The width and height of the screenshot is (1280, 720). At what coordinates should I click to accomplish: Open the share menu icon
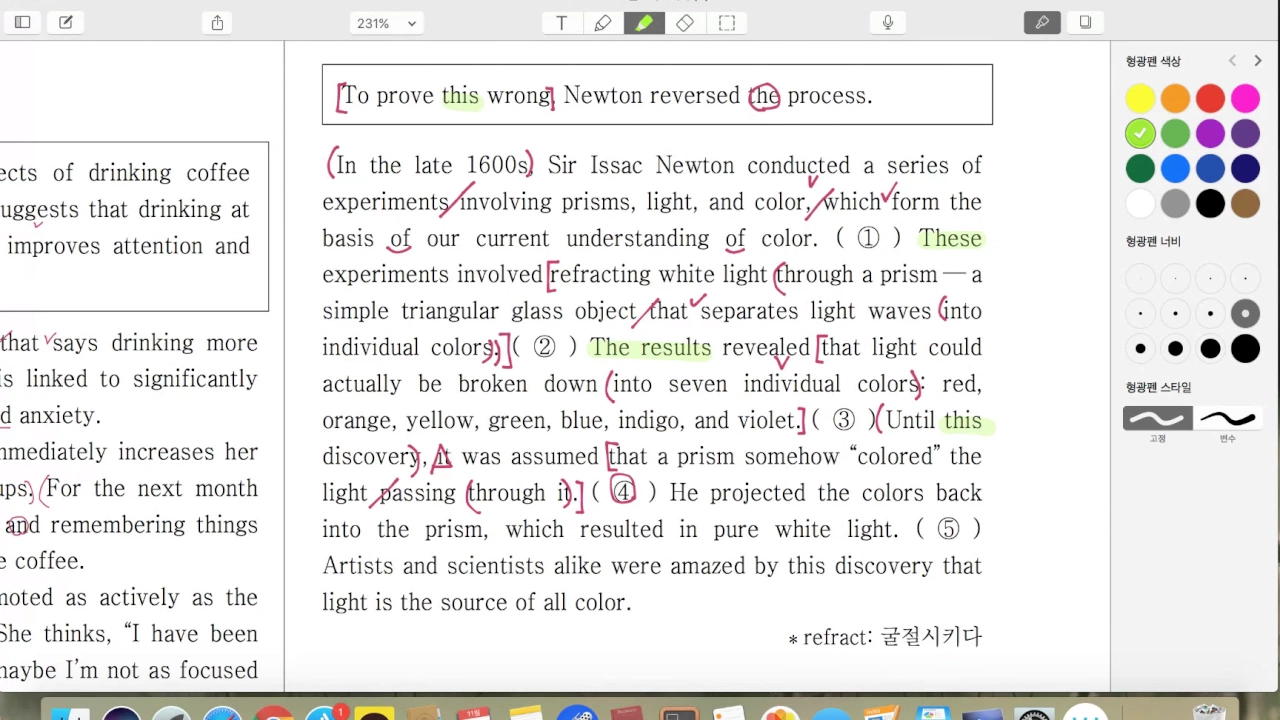(218, 22)
